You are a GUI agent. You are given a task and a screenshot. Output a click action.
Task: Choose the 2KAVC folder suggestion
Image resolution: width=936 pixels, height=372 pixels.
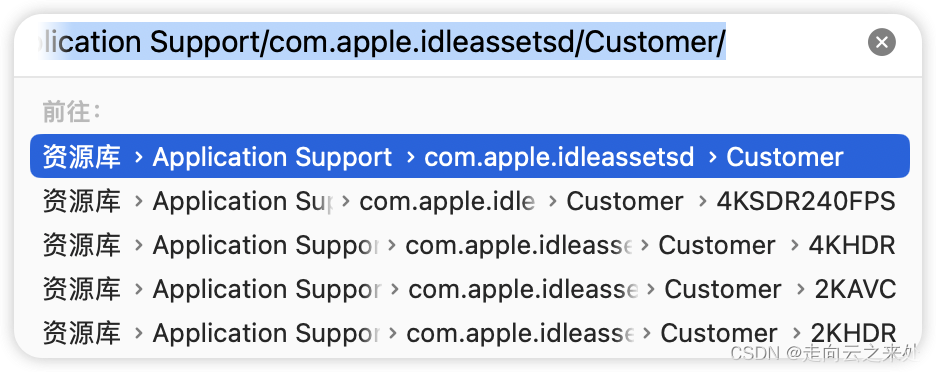470,289
